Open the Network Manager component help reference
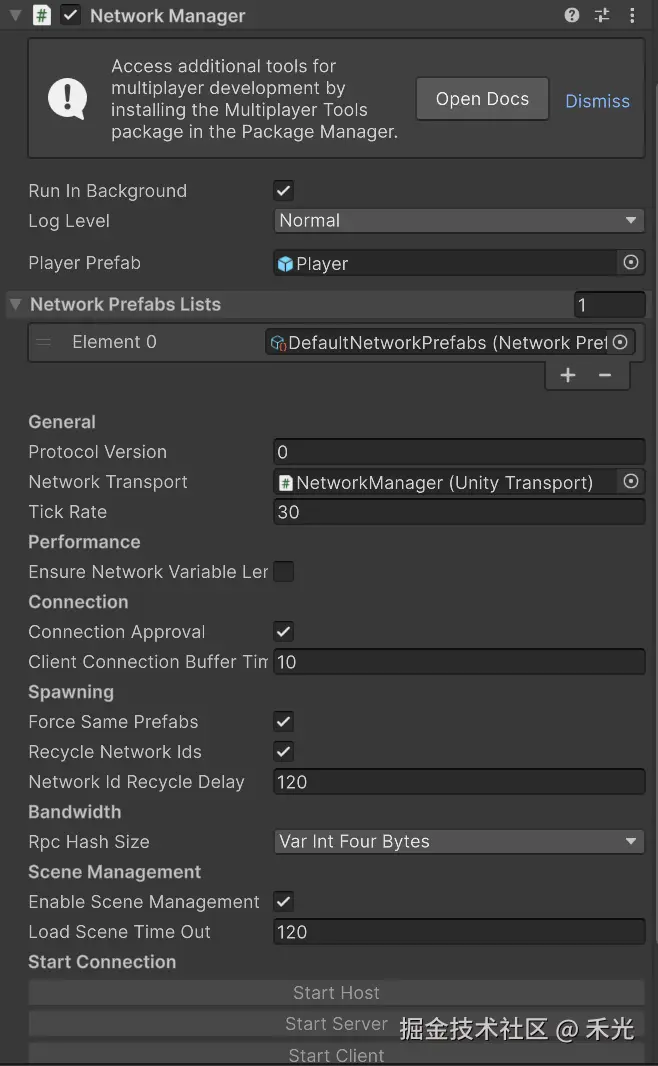The image size is (658, 1066). point(572,15)
